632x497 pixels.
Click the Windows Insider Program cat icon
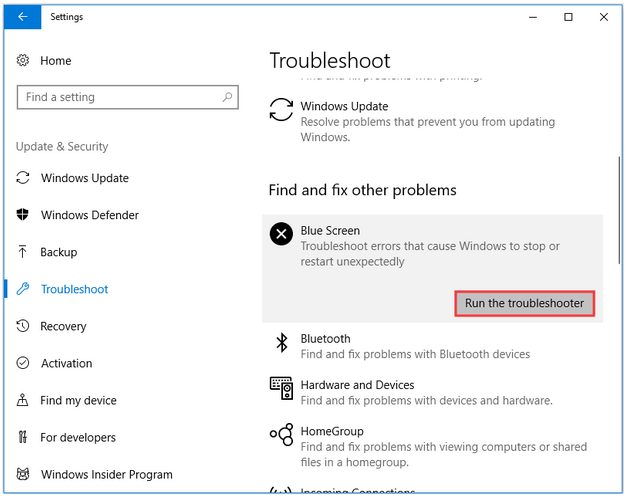[x=23, y=474]
